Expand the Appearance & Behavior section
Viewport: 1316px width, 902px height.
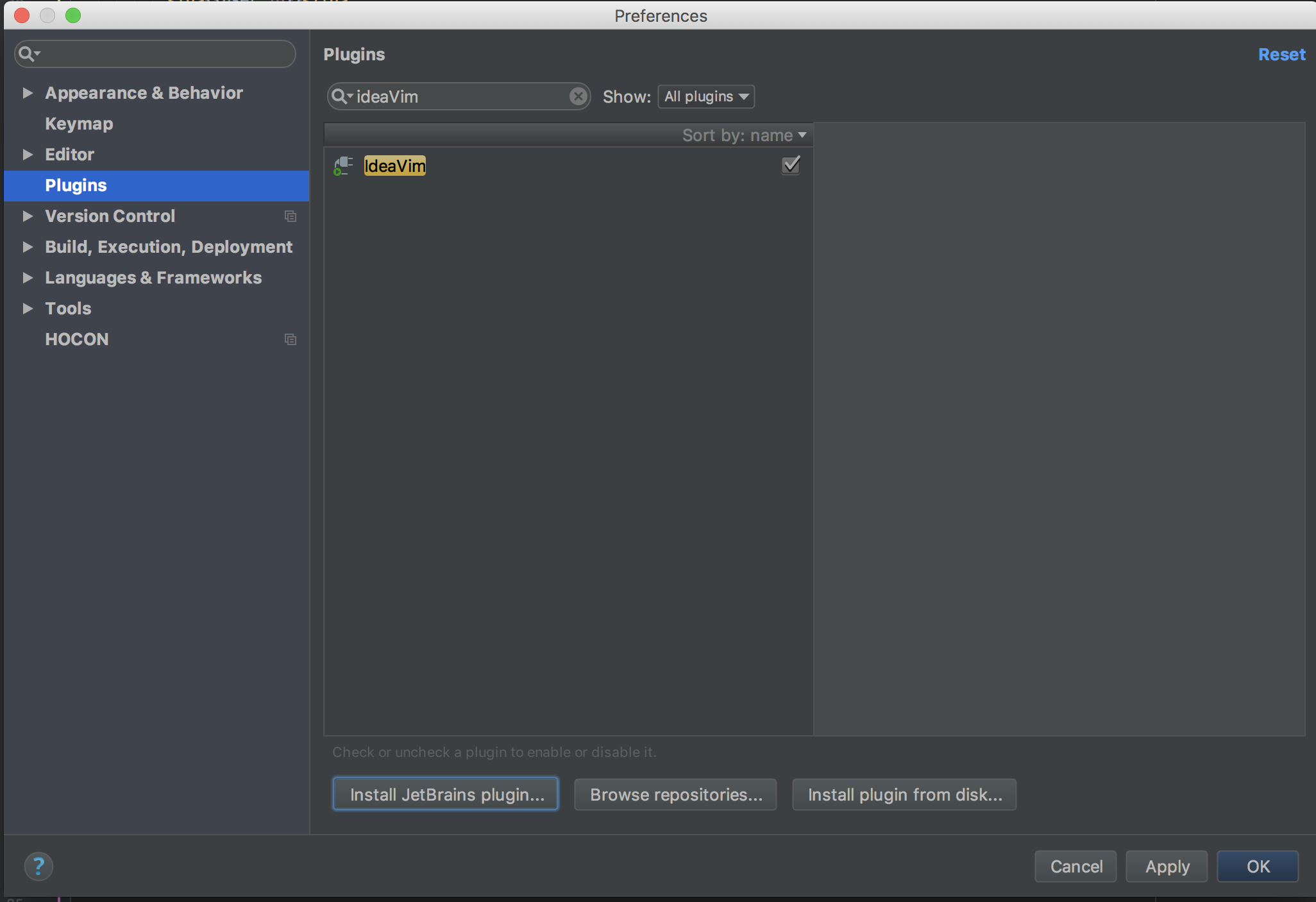click(x=28, y=93)
